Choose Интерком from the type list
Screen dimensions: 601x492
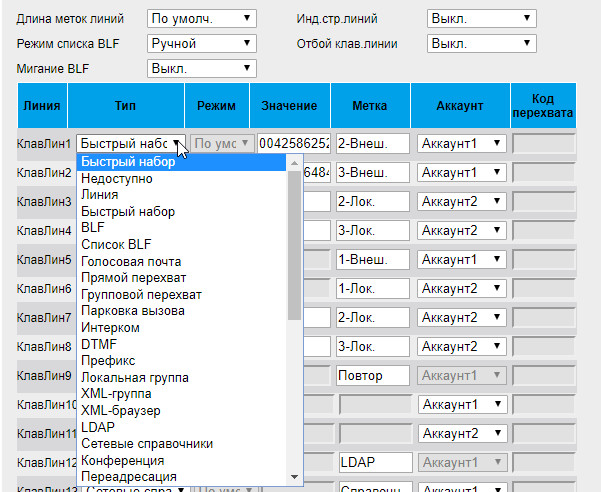[x=111, y=327]
